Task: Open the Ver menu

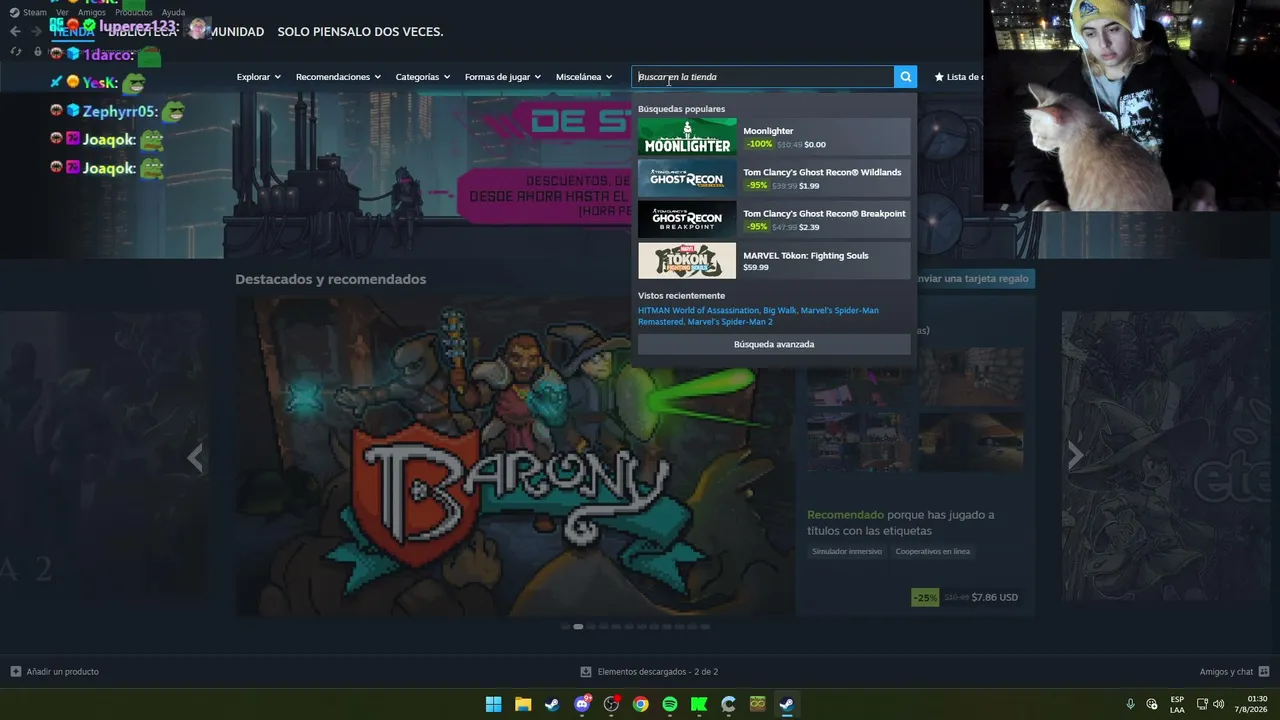Action: pyautogui.click(x=62, y=12)
